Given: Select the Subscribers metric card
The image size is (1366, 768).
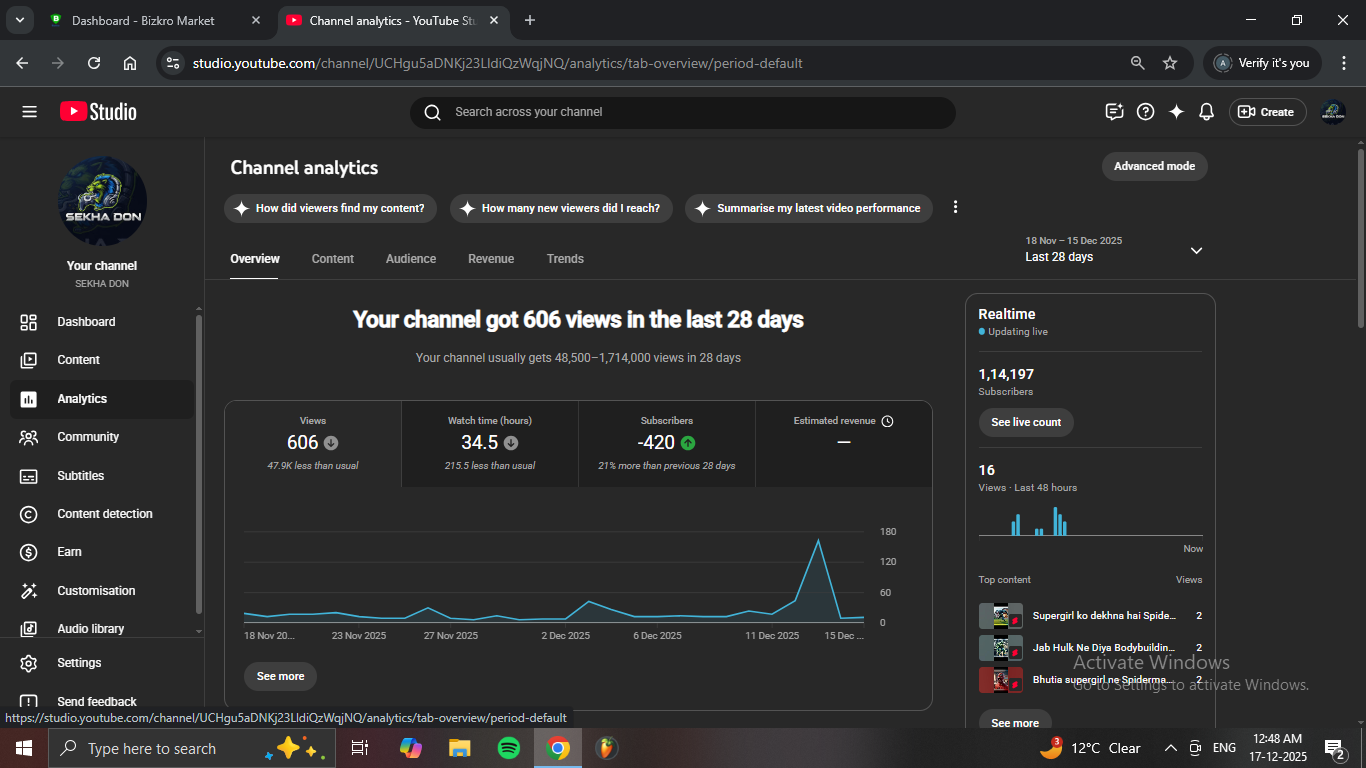Looking at the screenshot, I should [x=666, y=443].
